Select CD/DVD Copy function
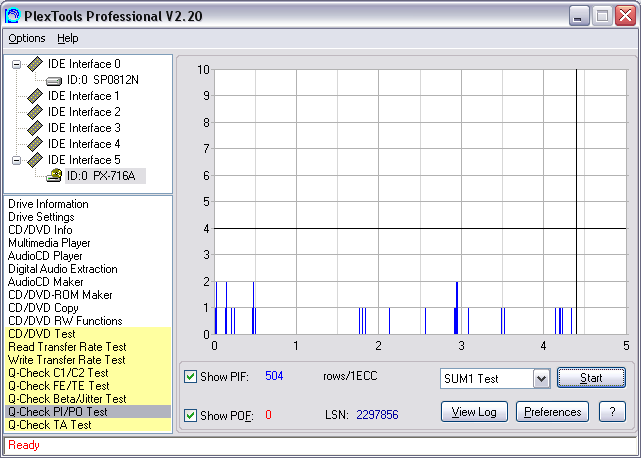 tap(43, 308)
